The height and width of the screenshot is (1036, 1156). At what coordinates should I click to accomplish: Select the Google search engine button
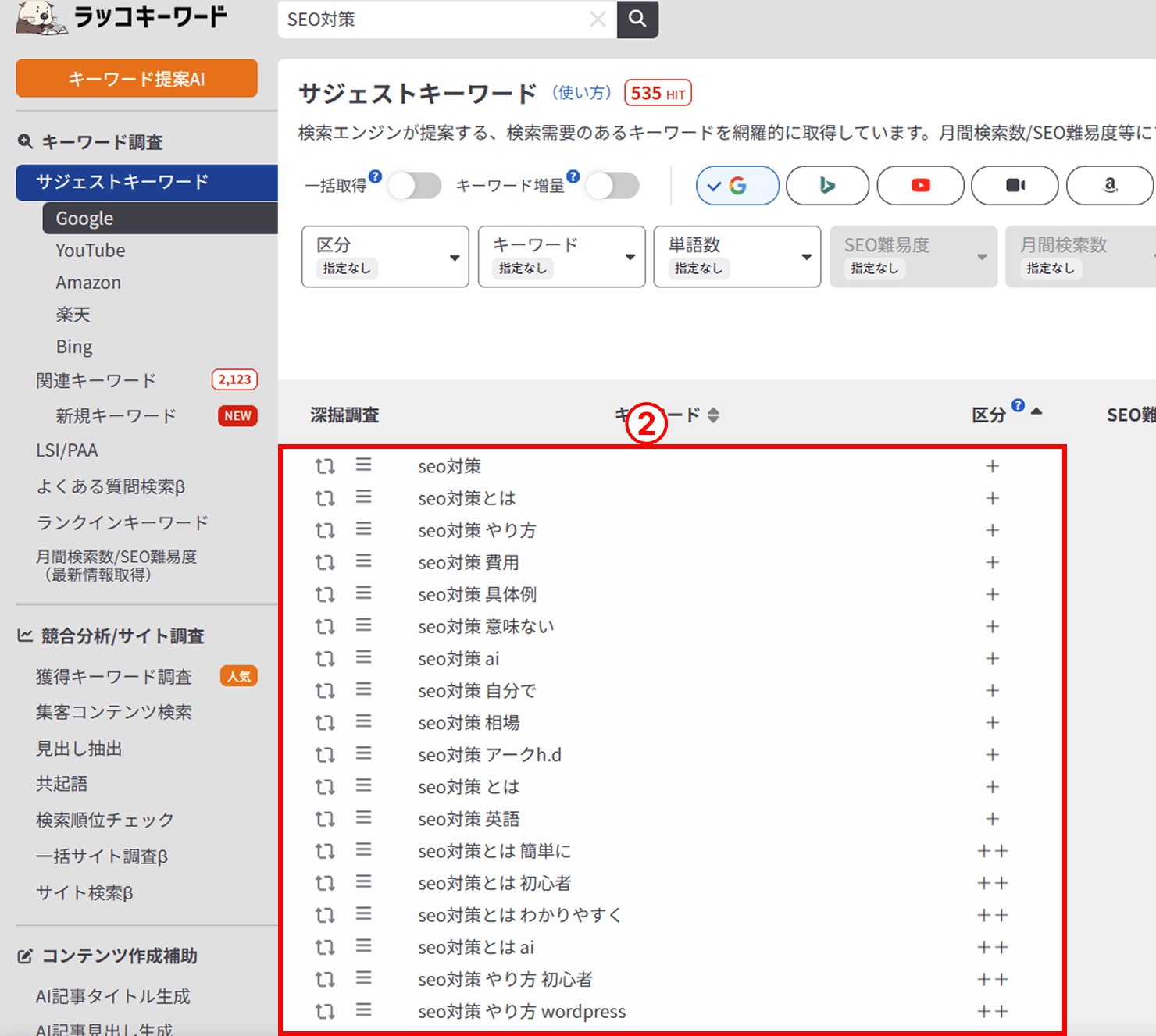(x=737, y=186)
